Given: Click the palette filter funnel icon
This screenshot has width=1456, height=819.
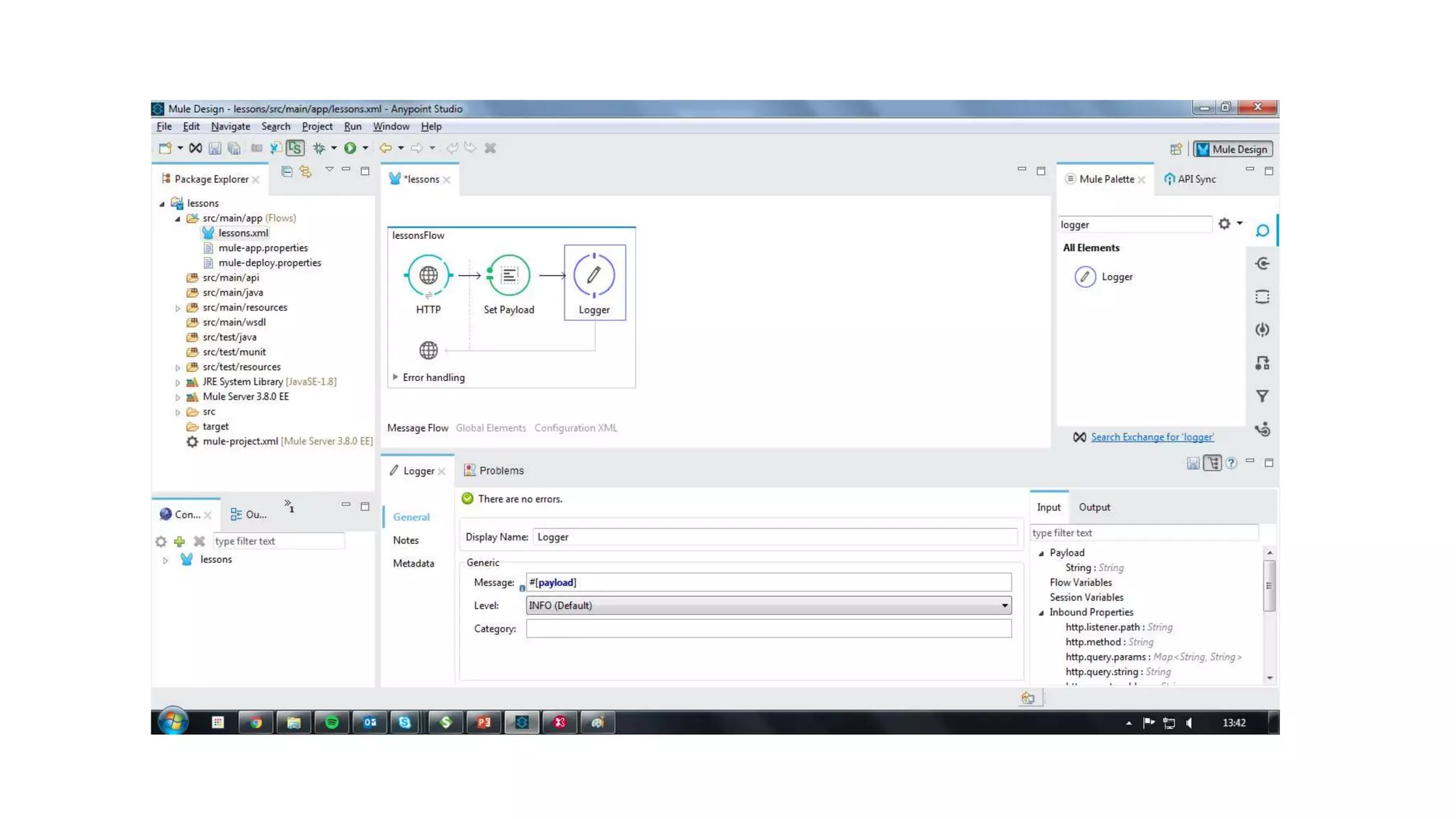Looking at the screenshot, I should (x=1262, y=396).
